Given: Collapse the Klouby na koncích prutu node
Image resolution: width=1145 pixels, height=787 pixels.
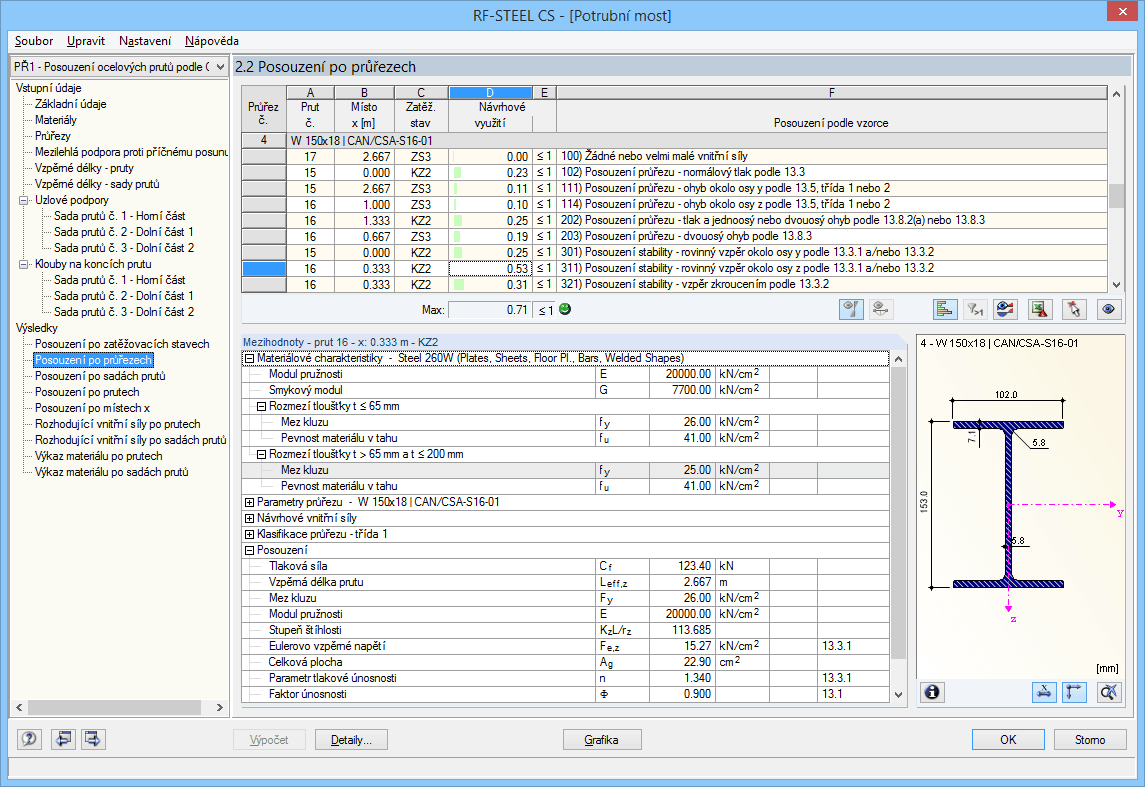Looking at the screenshot, I should pyautogui.click(x=23, y=264).
